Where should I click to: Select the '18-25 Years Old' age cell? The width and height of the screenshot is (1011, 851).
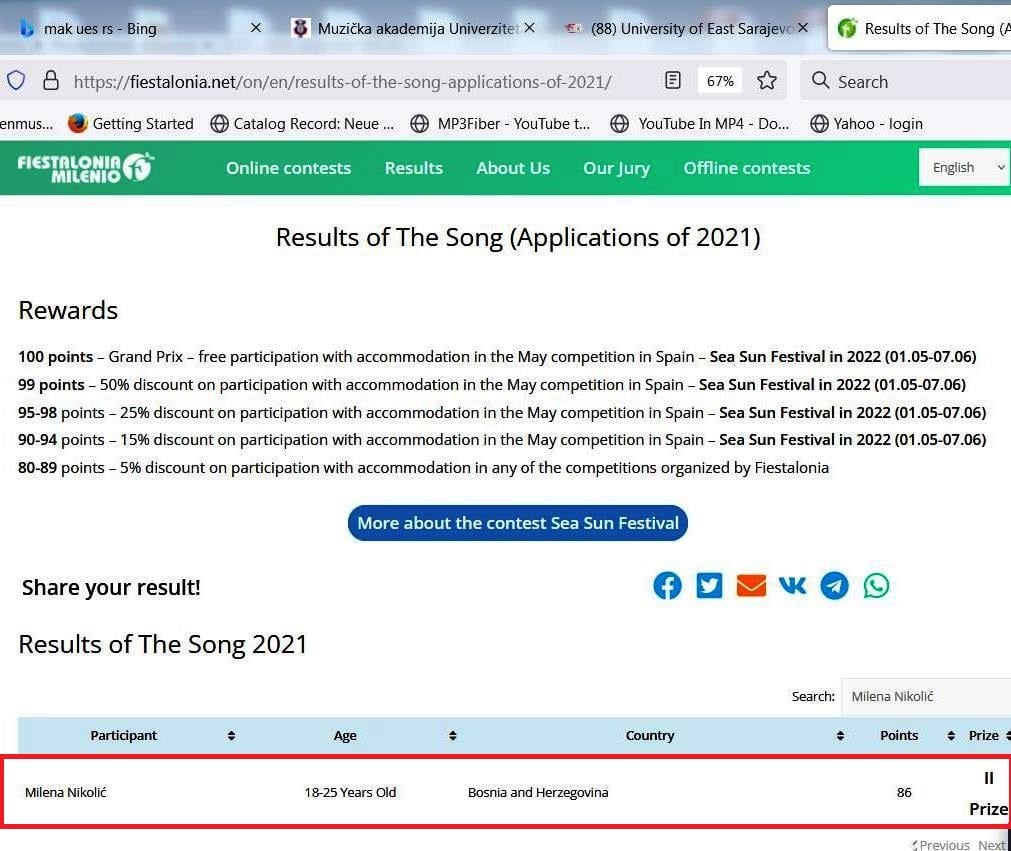point(350,792)
